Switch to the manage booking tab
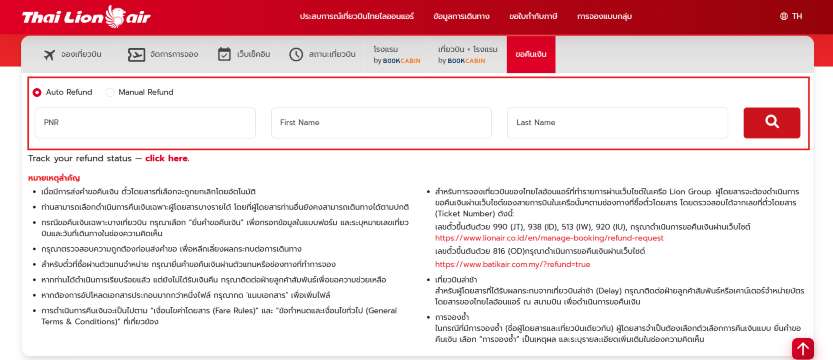Image resolution: width=833 pixels, height=360 pixels. coord(163,54)
